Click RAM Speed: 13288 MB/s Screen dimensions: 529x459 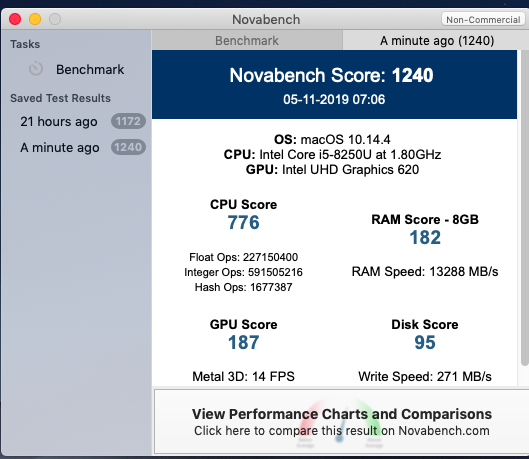425,271
